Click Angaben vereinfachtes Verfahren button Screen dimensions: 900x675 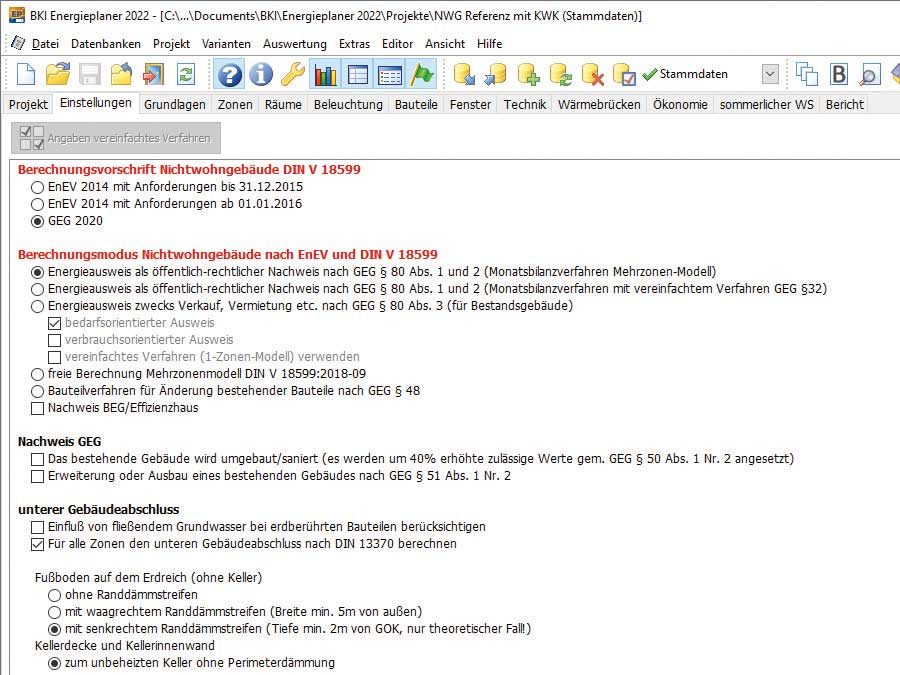(116, 138)
